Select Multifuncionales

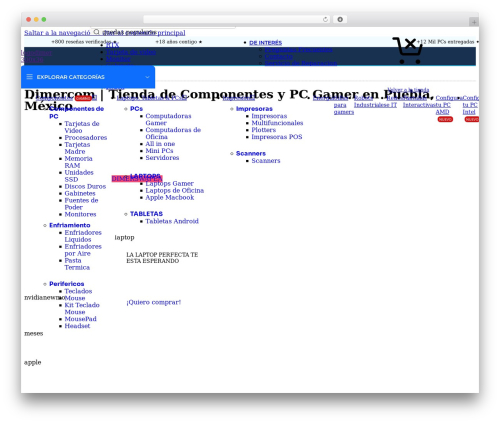(x=277, y=123)
